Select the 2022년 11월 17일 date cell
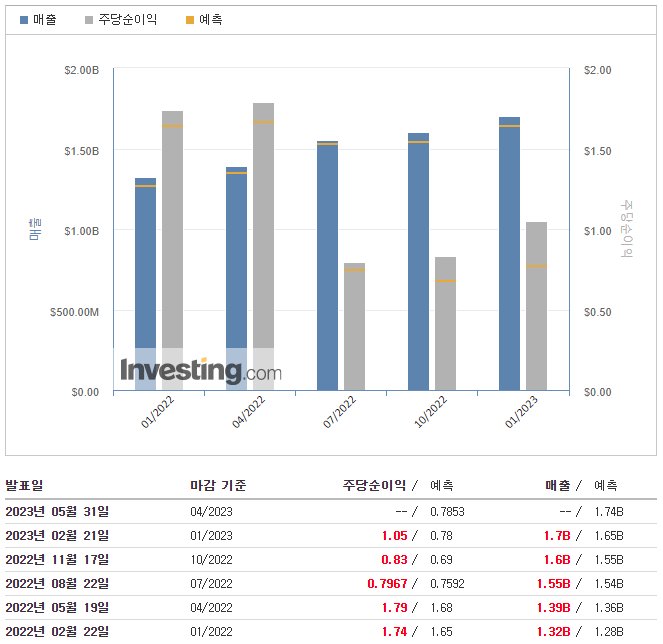The width and height of the screenshot is (663, 644). click(x=57, y=560)
